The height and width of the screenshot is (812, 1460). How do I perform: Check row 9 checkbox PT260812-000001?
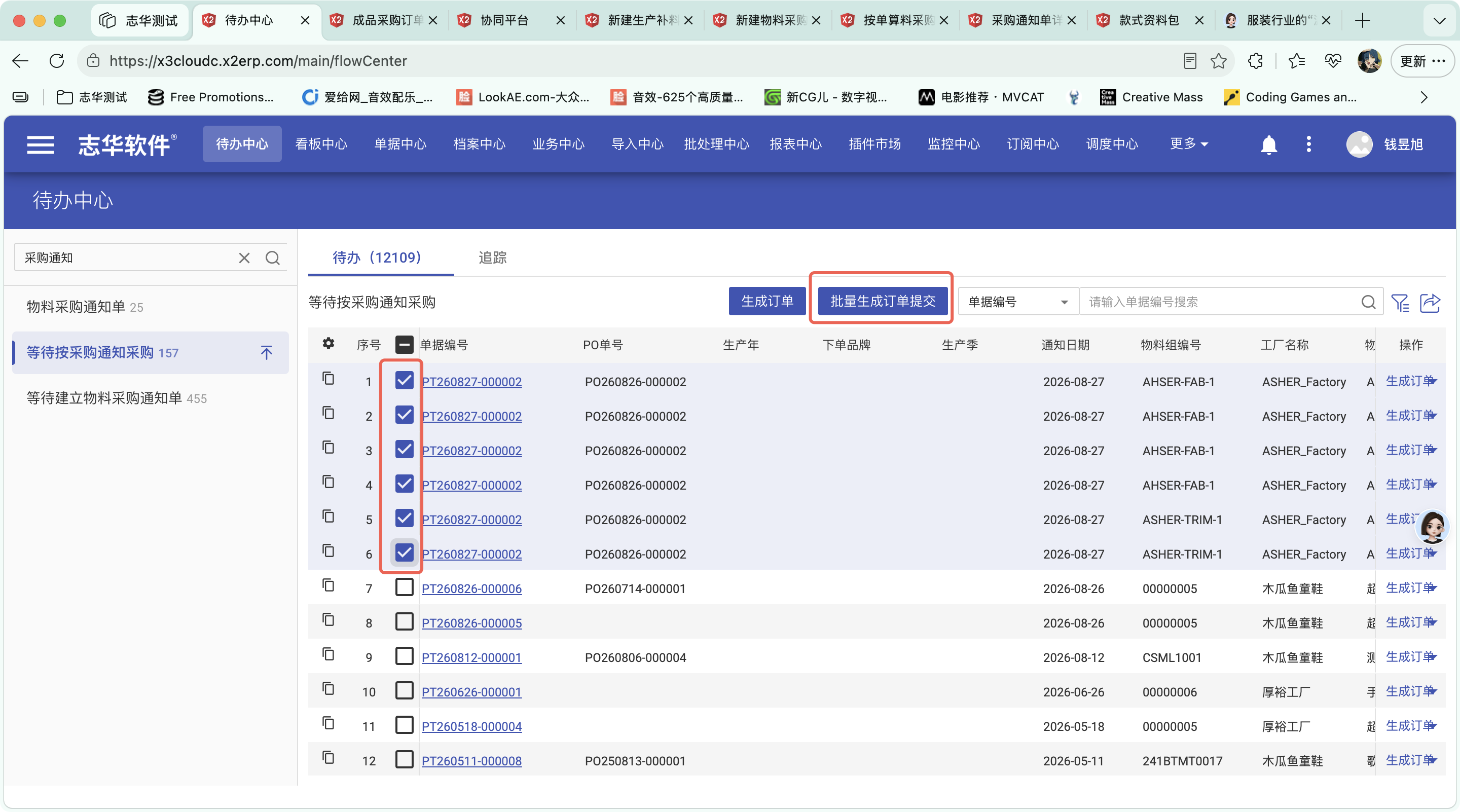pyautogui.click(x=404, y=656)
